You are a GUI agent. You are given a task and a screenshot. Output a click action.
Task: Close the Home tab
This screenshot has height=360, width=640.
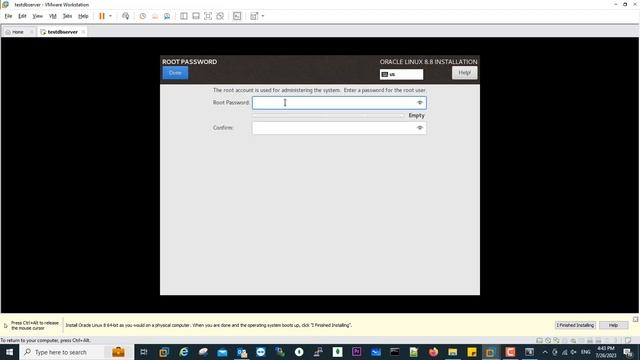coord(31,32)
